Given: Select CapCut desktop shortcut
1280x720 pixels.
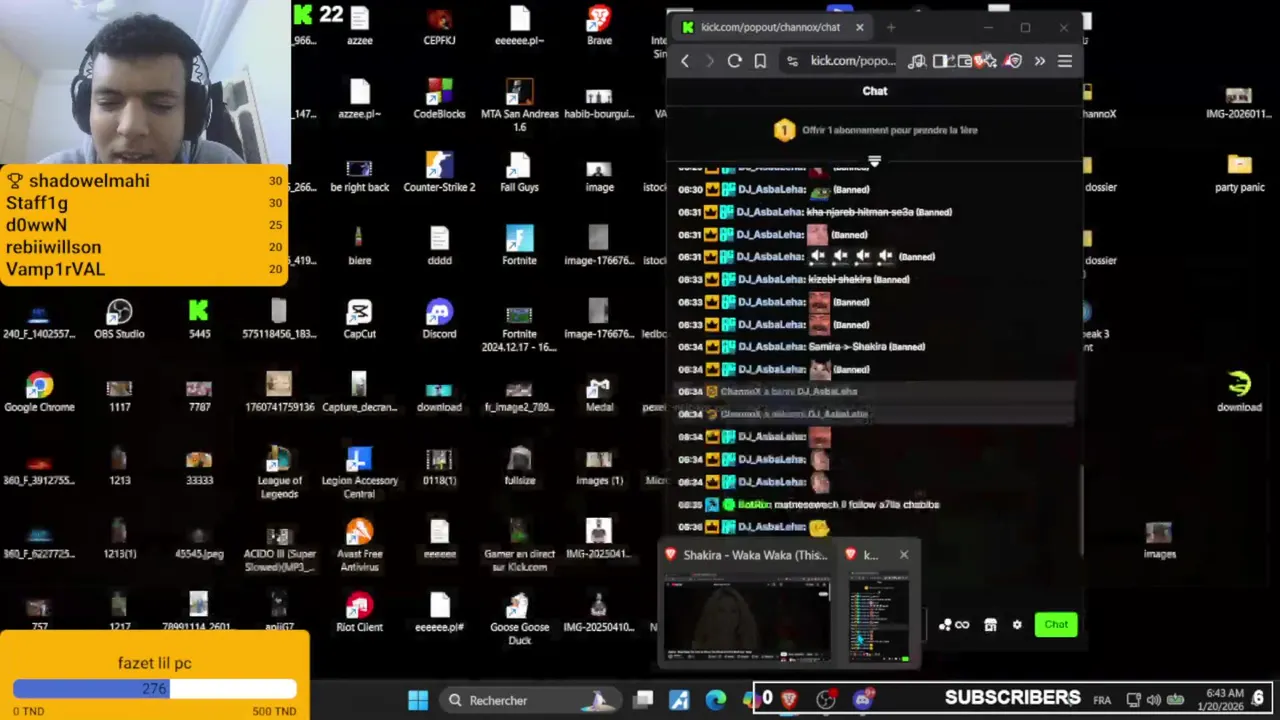Looking at the screenshot, I should pyautogui.click(x=359, y=320).
